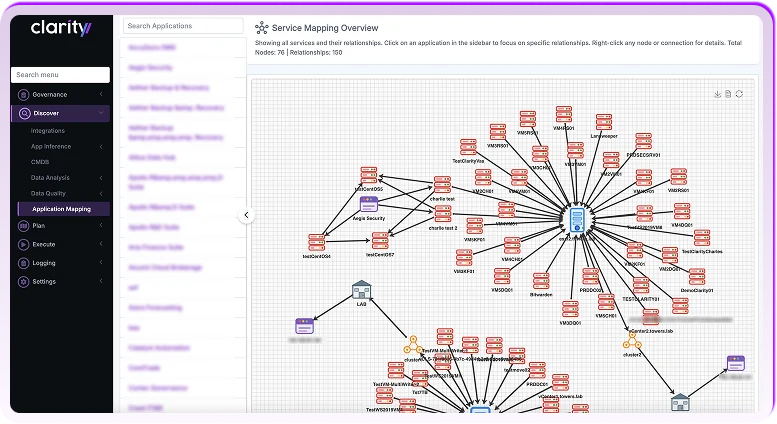Open the Governance menu
This screenshot has height=424, width=777.
pyautogui.click(x=60, y=95)
